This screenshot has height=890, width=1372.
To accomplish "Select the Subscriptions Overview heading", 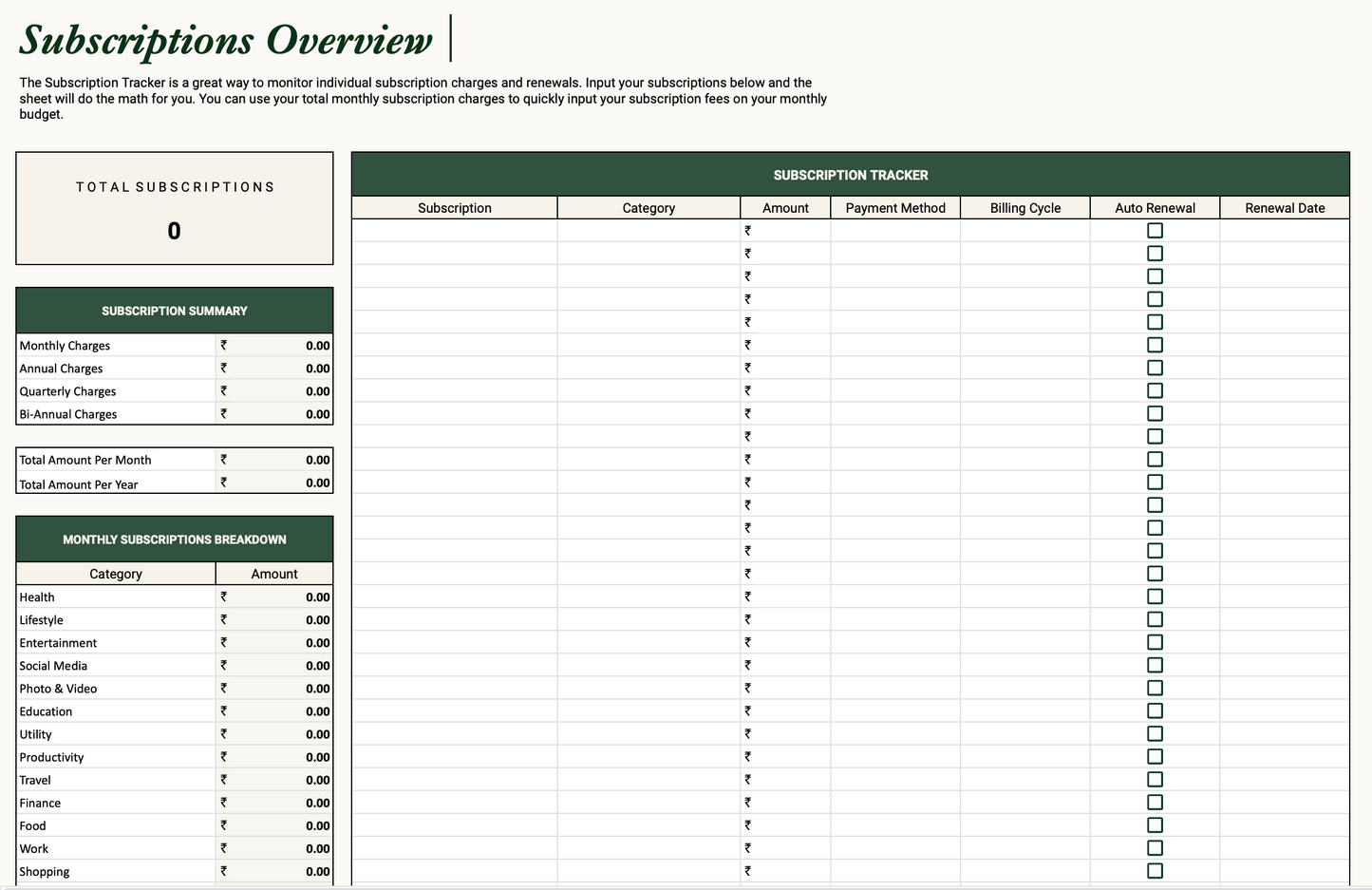I will click(226, 40).
